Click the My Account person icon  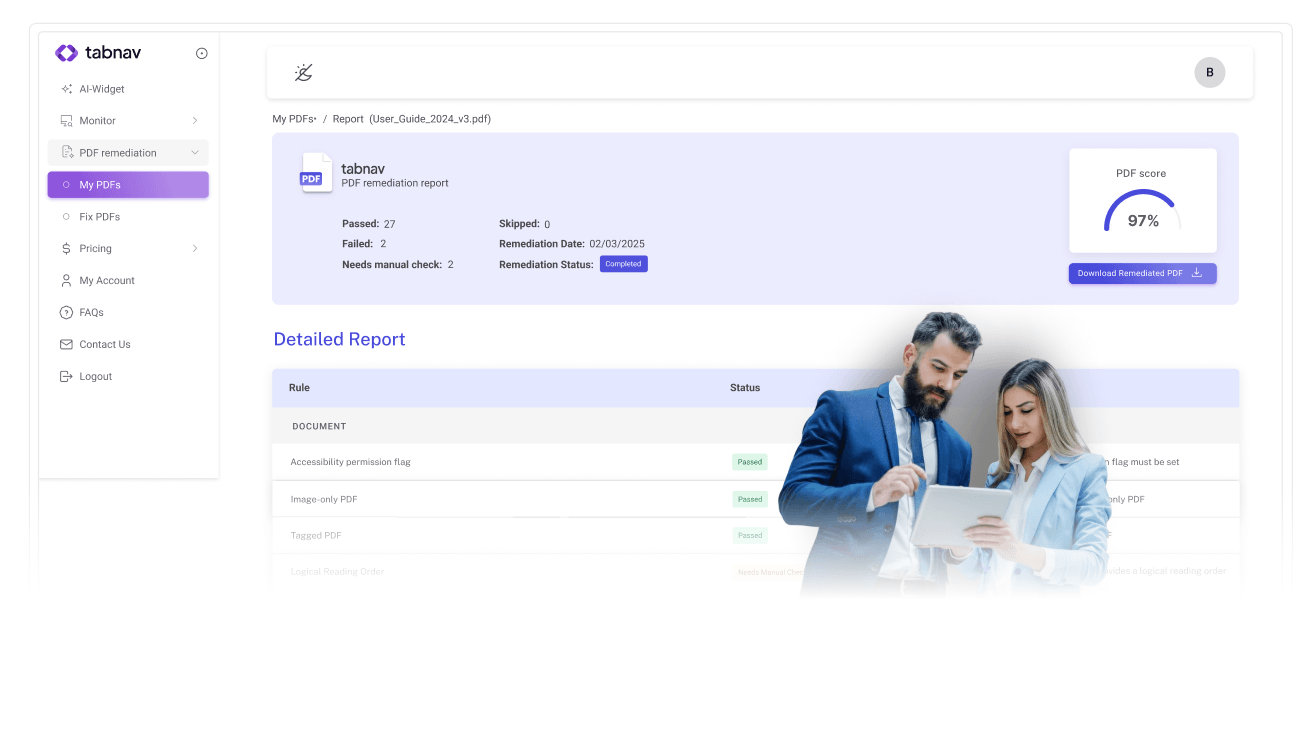pyautogui.click(x=67, y=281)
